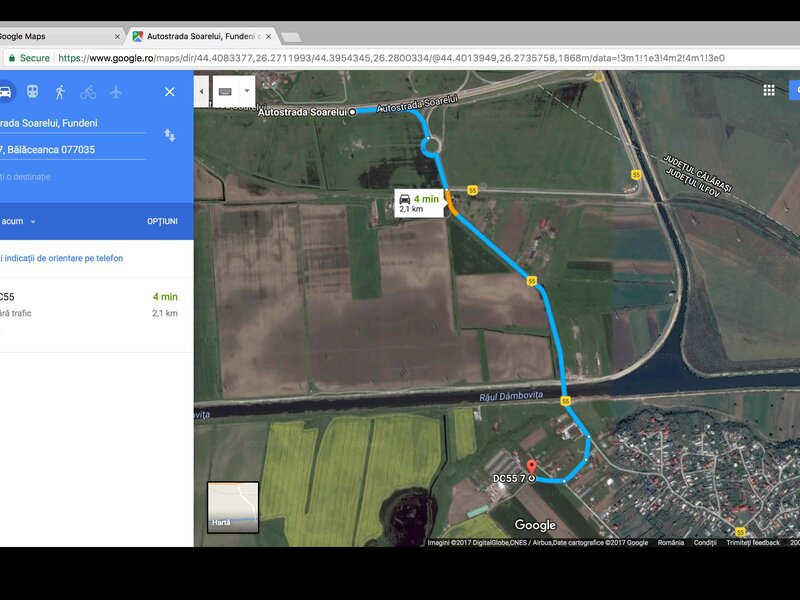800x600 pixels.
Task: Close the directions panel
Action: coord(169,91)
